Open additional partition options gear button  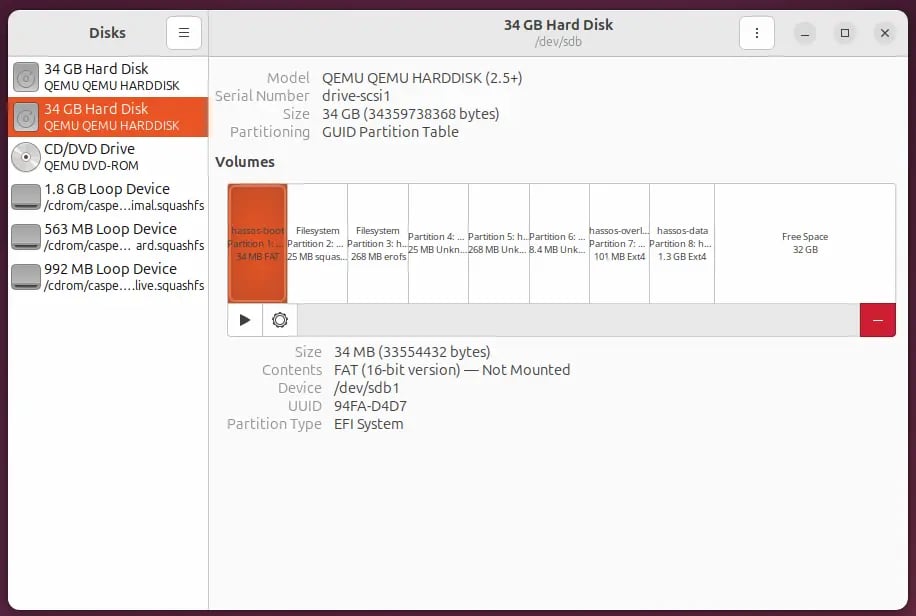(280, 320)
